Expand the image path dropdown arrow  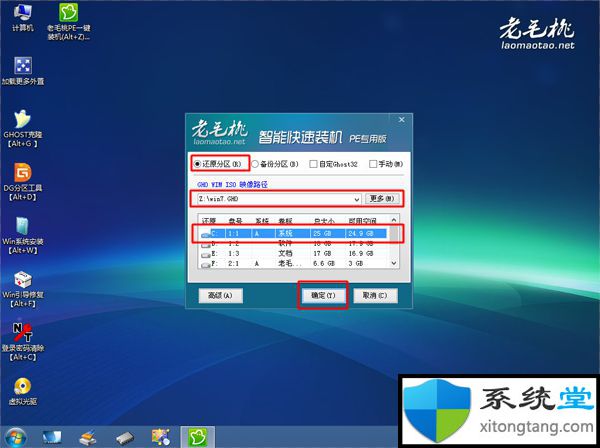click(x=356, y=199)
